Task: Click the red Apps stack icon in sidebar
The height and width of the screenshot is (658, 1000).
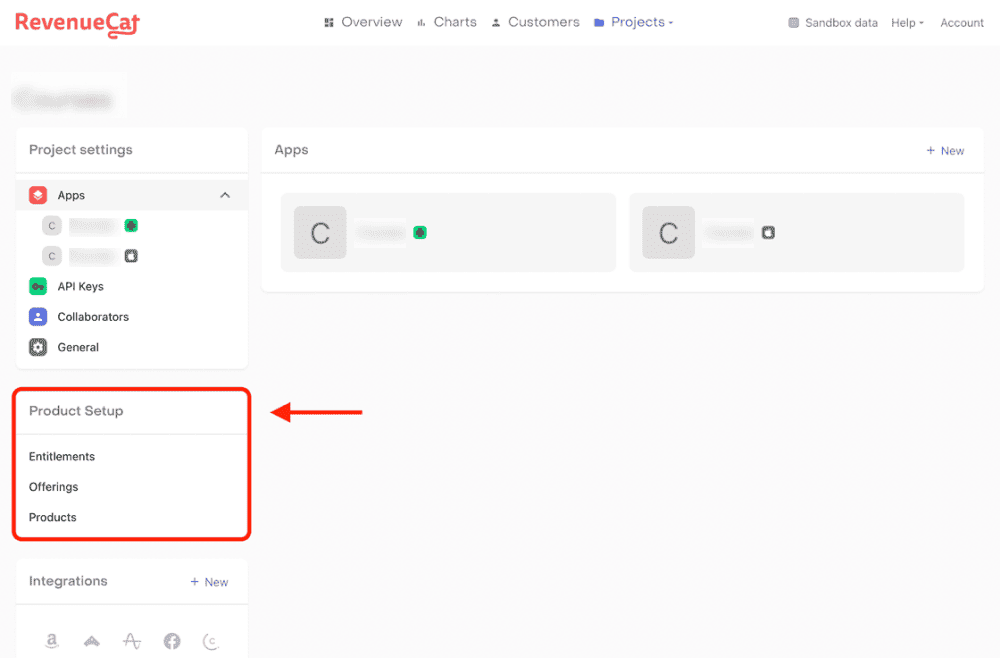Action: click(x=38, y=196)
